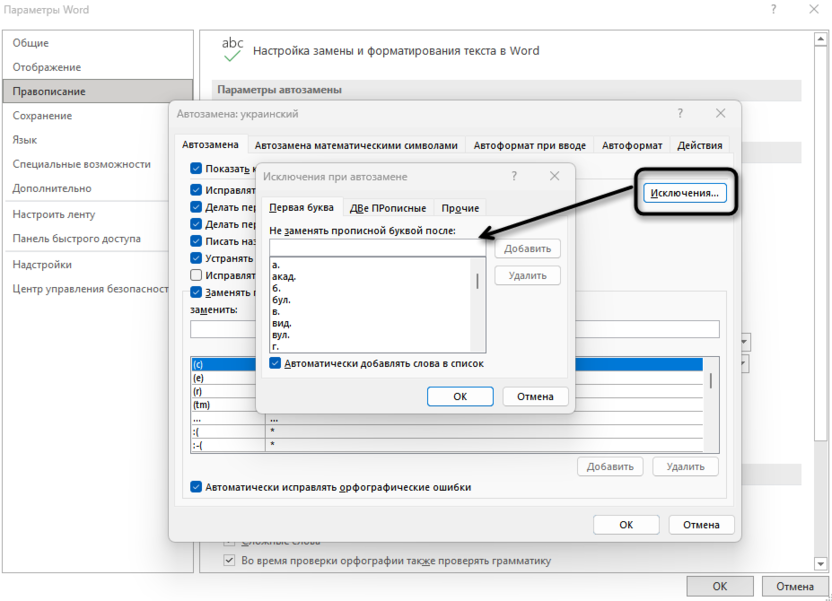Image resolution: width=832 pixels, height=601 pixels.
Task: Uncheck "Автоматически добавлять слова в список"
Action: (x=275, y=366)
